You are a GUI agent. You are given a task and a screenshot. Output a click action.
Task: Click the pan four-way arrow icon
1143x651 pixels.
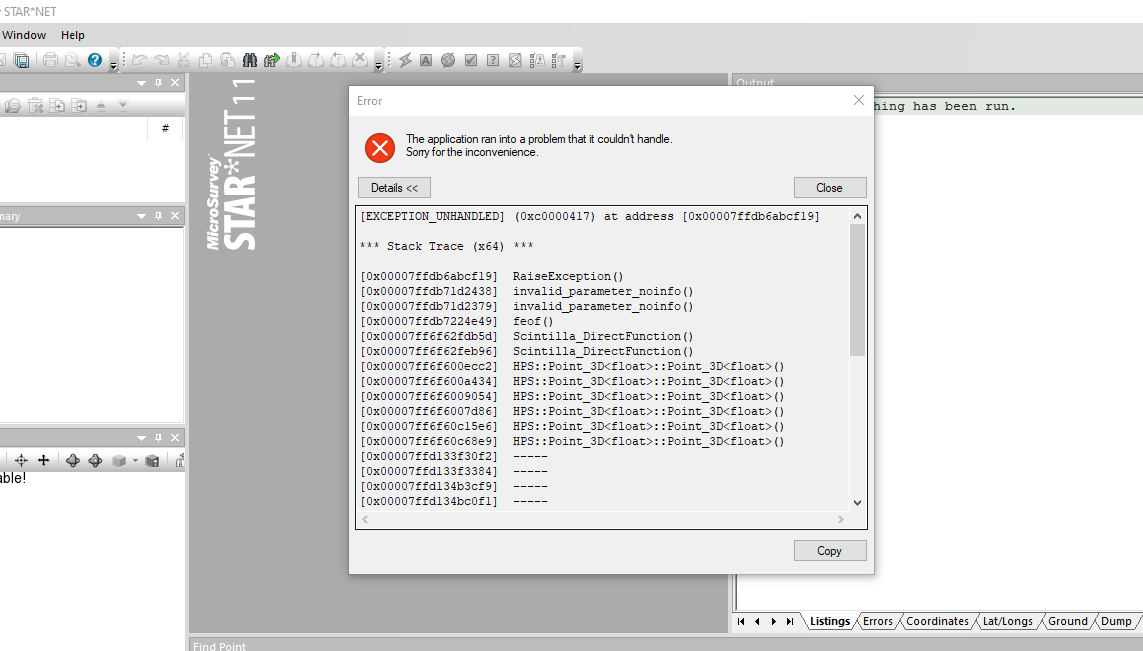pyautogui.click(x=43, y=460)
